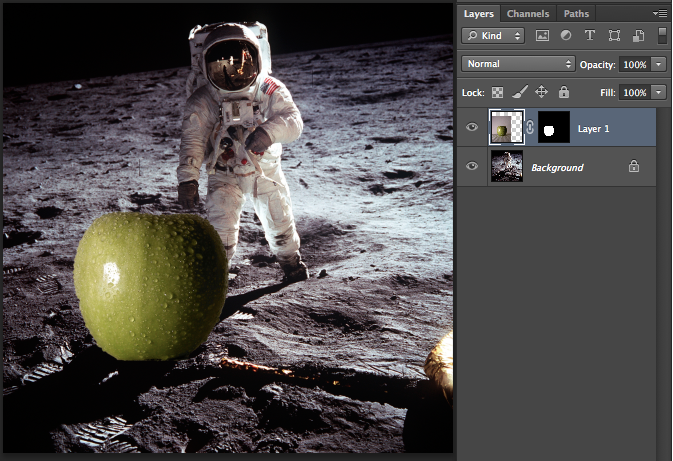Viewport: 673px width, 461px height.
Task: Click the lock all padlock icon
Action: point(563,92)
